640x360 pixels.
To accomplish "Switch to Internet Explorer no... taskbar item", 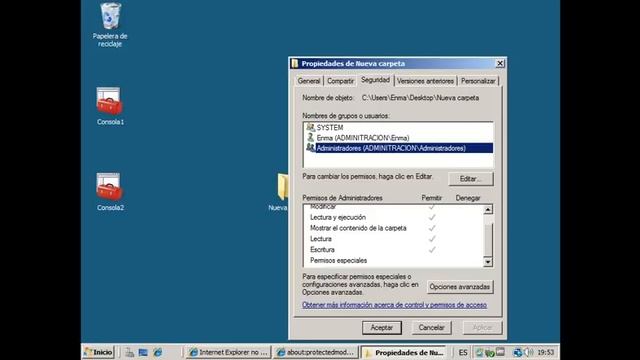I will click(228, 352).
